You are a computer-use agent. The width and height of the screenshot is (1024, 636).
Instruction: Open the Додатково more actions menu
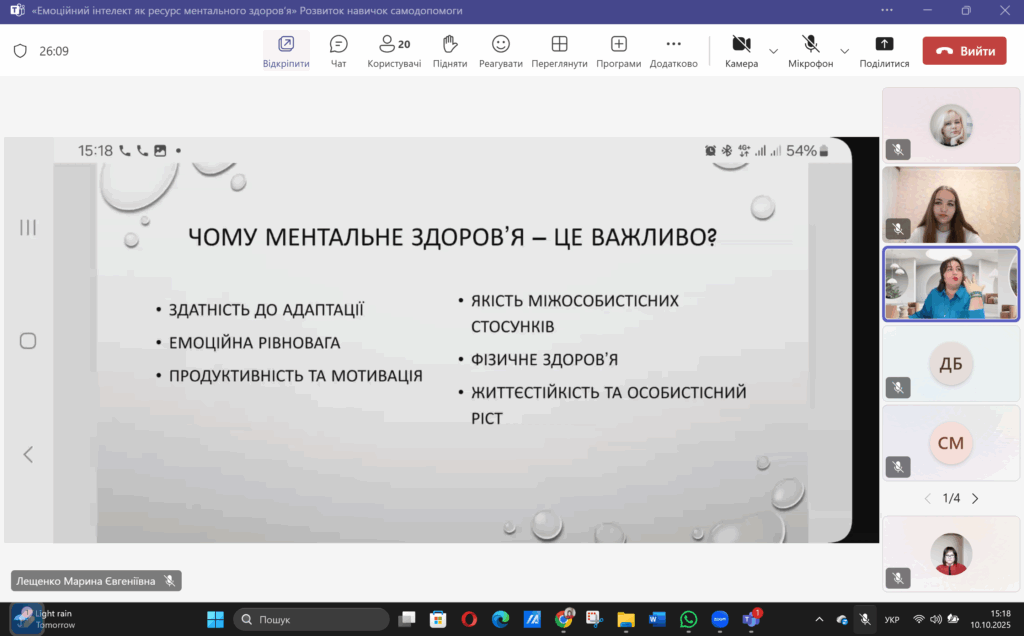click(x=673, y=51)
